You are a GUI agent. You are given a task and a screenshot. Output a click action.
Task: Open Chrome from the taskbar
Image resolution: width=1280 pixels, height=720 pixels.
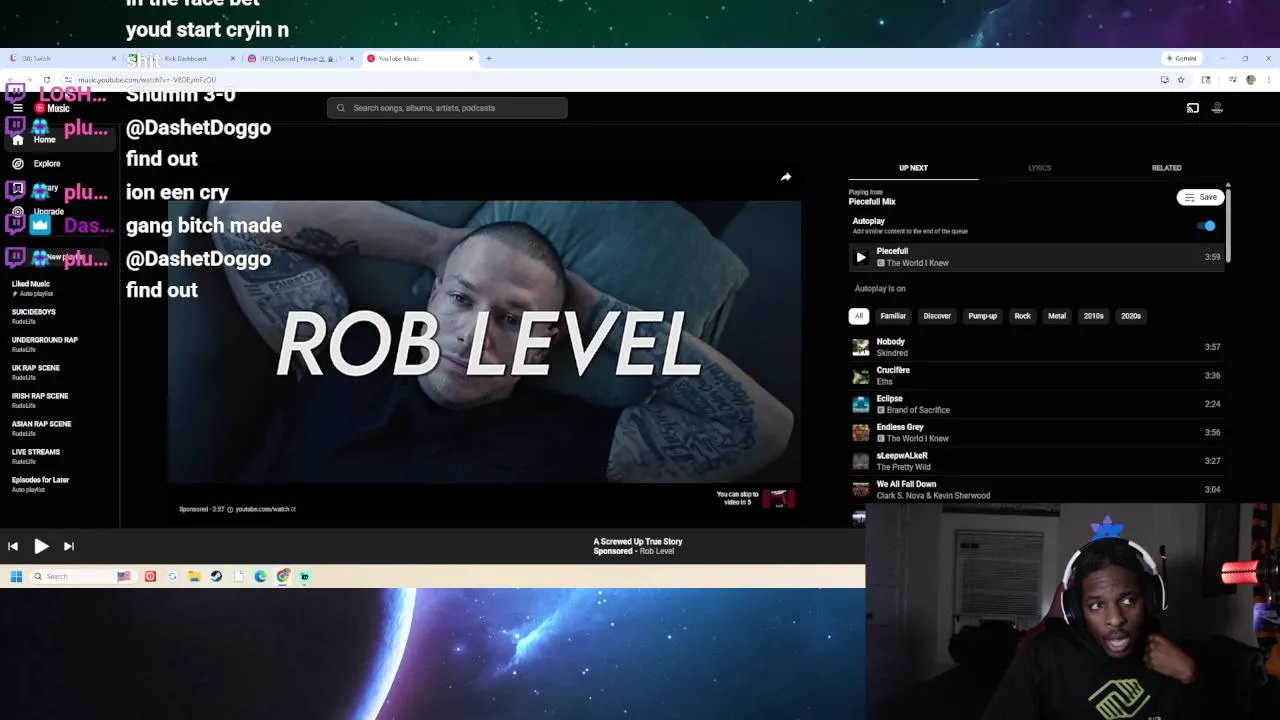tap(283, 576)
